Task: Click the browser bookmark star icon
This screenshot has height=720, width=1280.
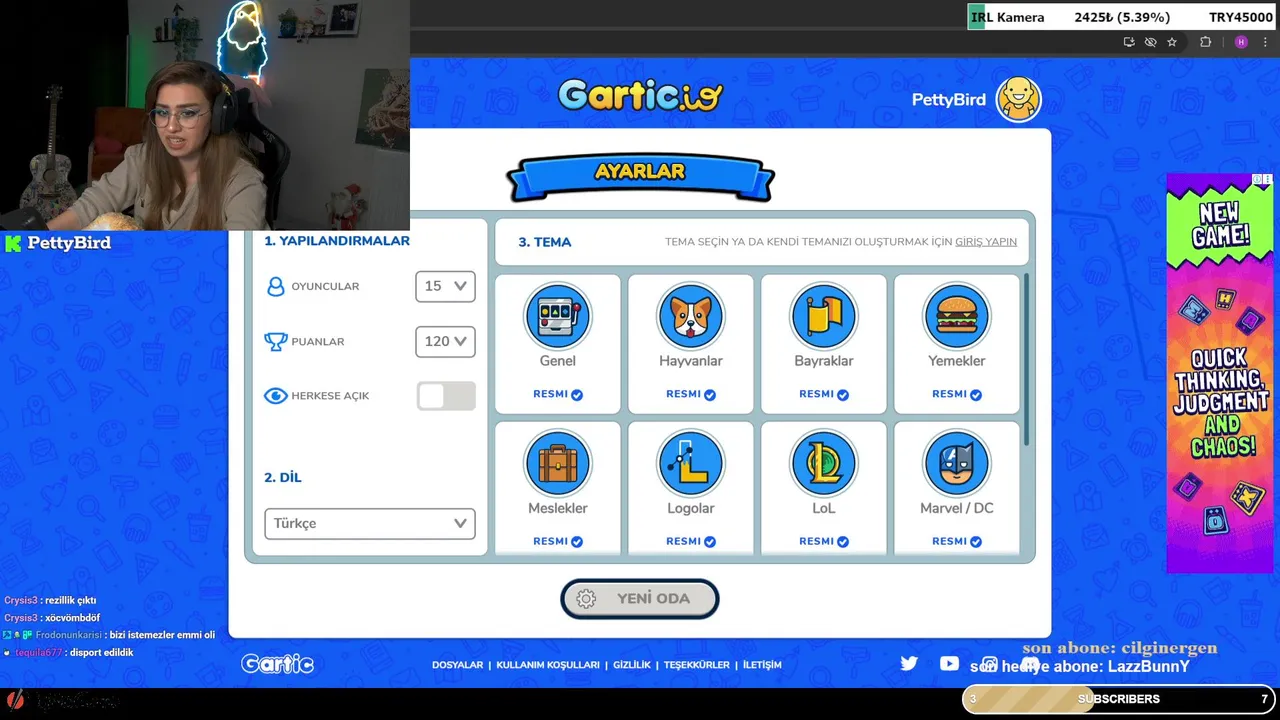Action: [x=1172, y=42]
